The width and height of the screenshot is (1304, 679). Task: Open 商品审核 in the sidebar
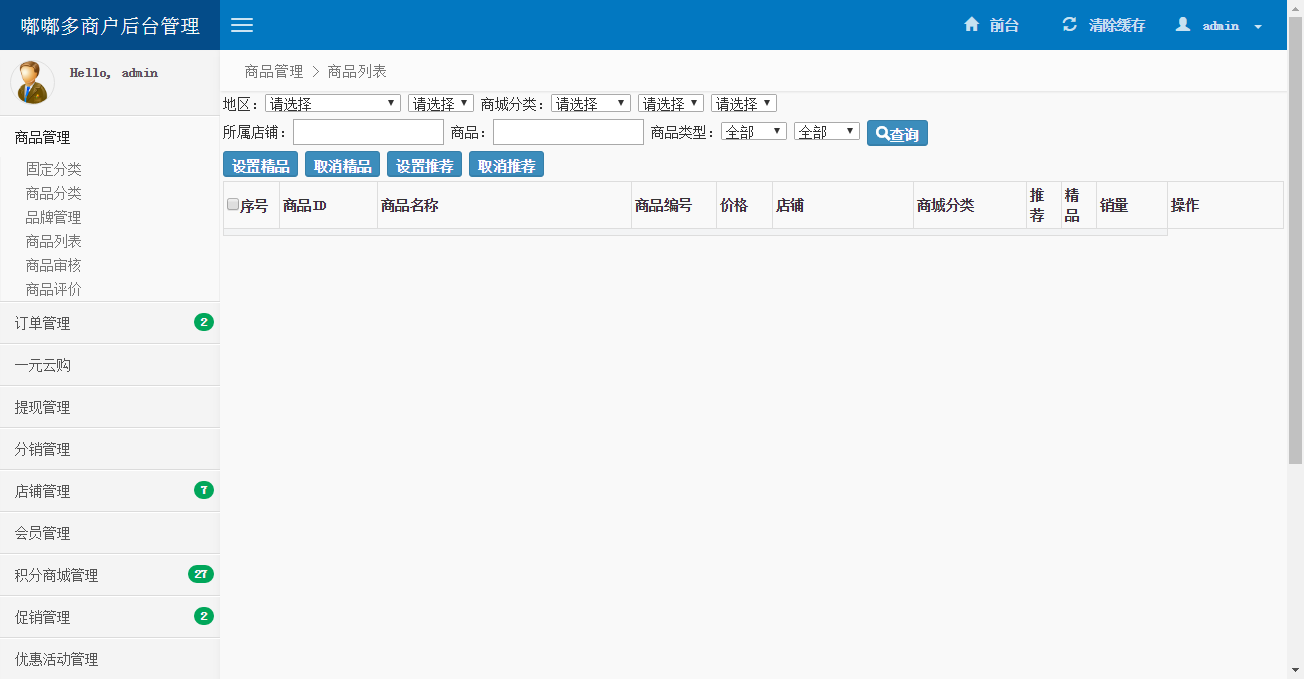(x=54, y=265)
